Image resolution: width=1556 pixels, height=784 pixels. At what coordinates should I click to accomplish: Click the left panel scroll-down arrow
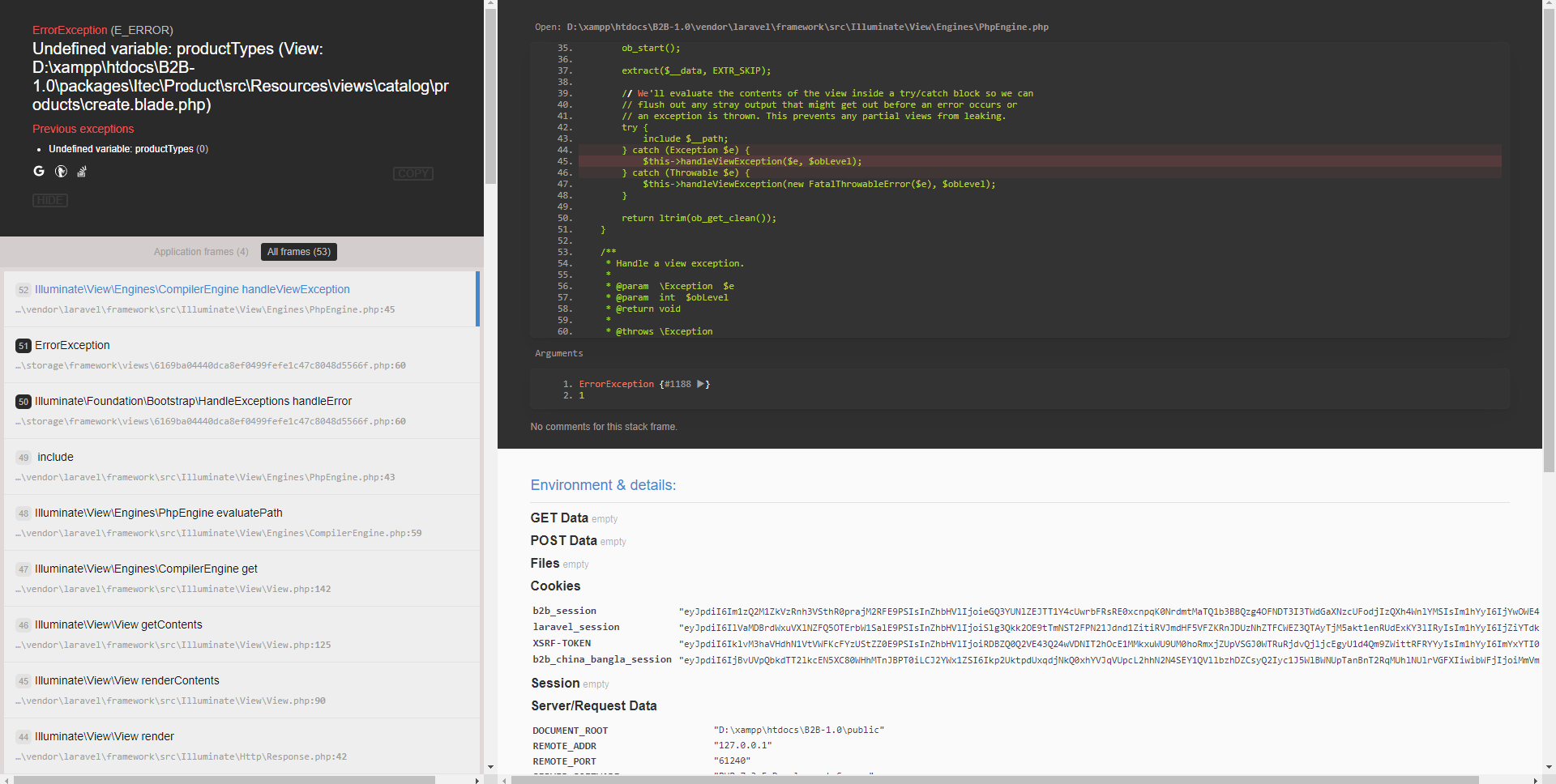coord(490,767)
